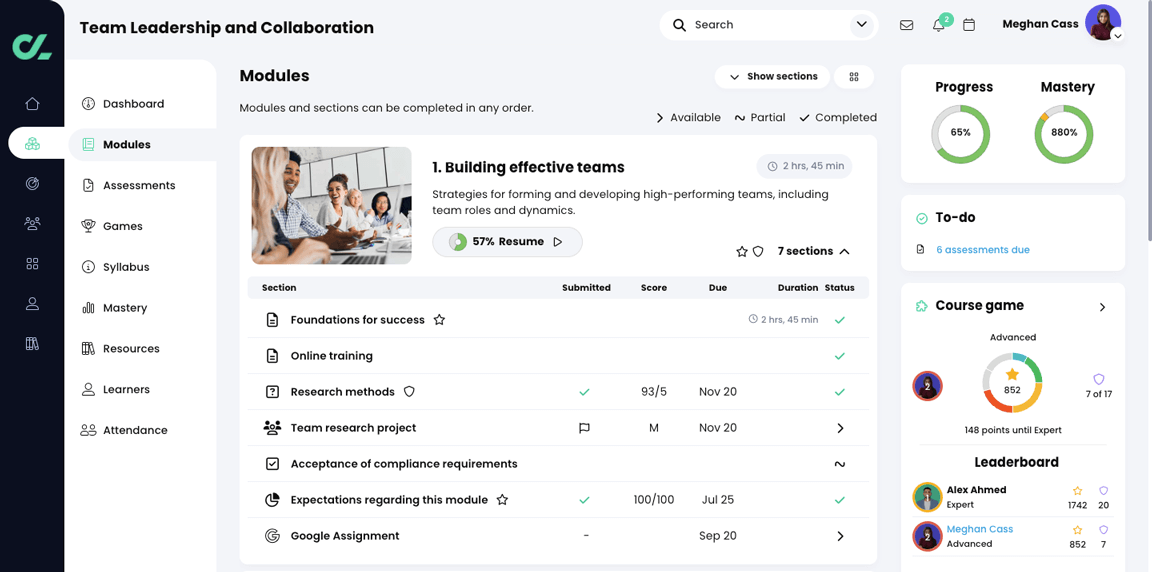The image size is (1152, 572).
Task: Click the To-do check circle icon
Action: 922,218
